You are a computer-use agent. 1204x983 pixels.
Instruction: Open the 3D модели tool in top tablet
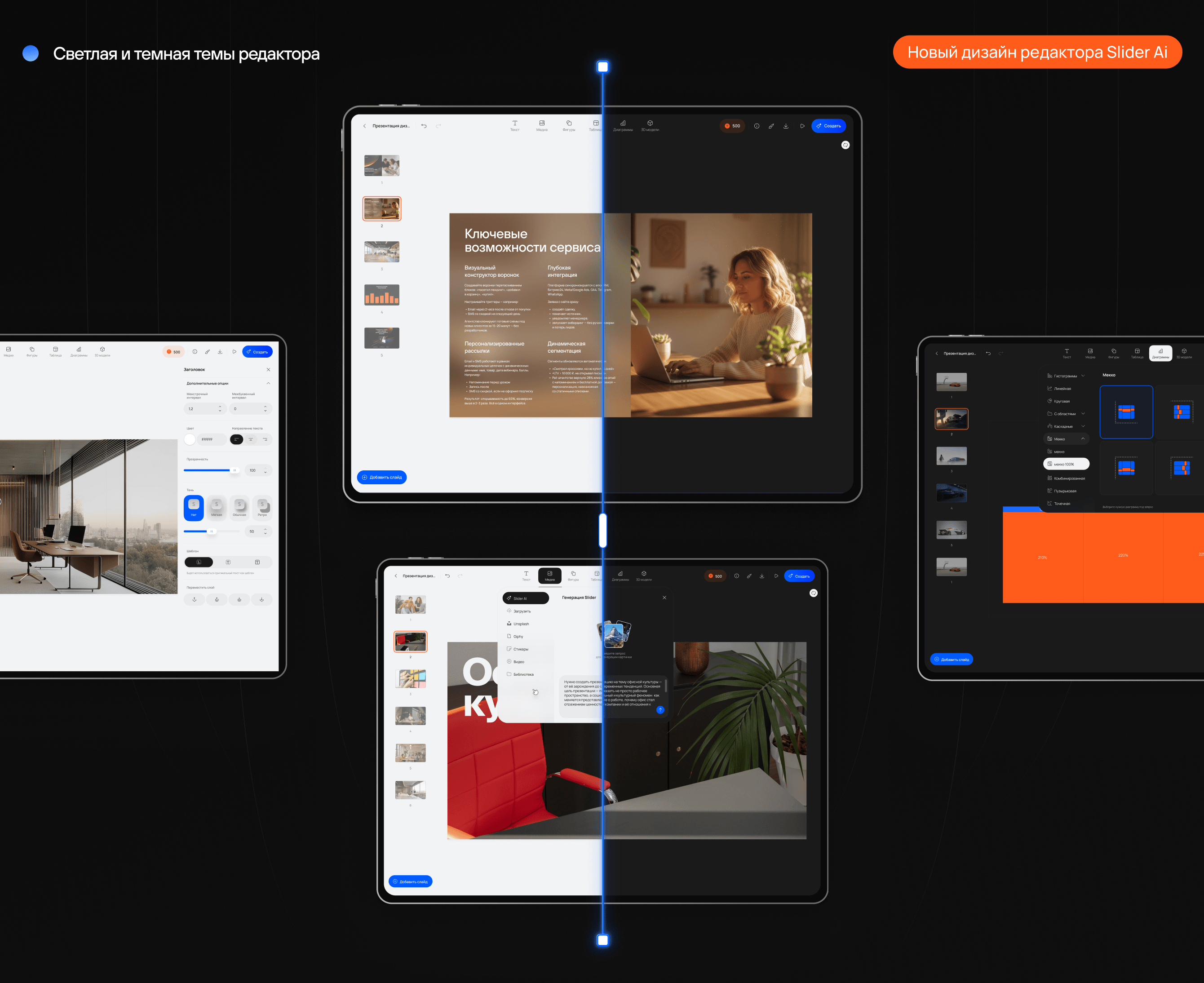[x=650, y=125]
